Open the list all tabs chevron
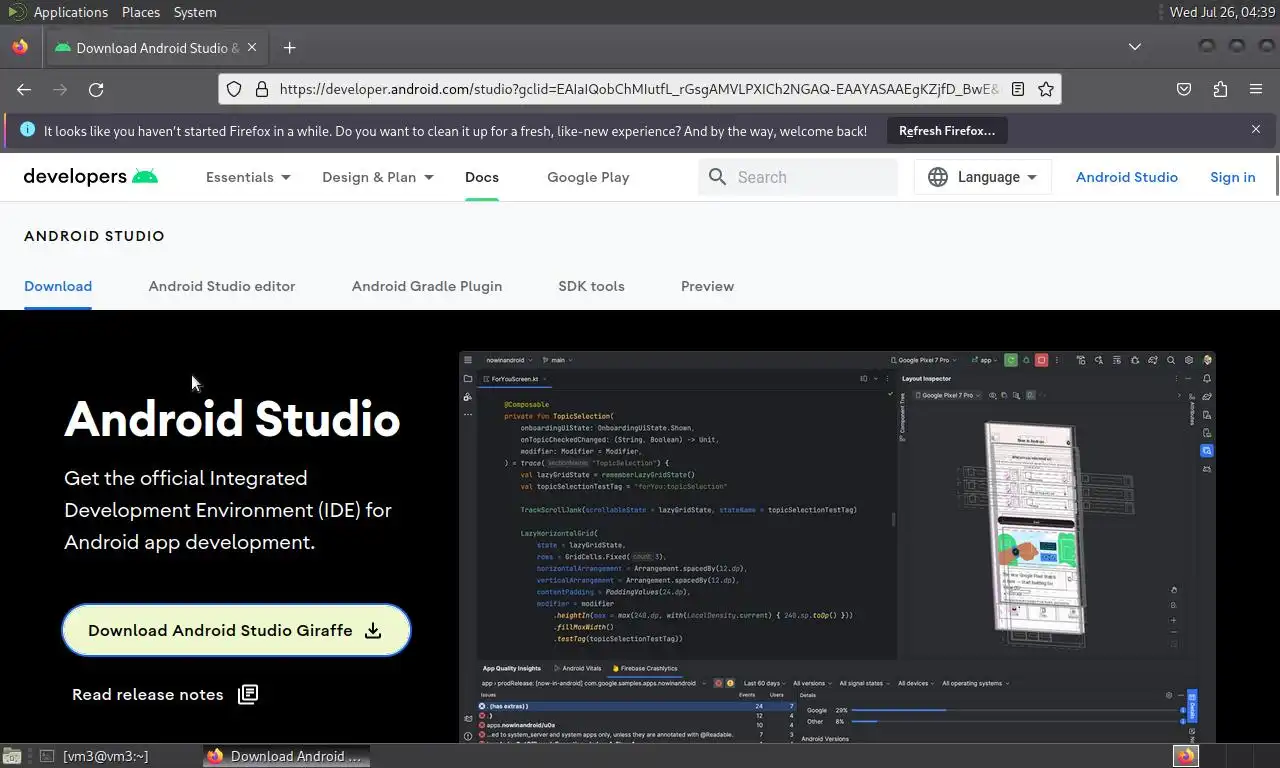Viewport: 1280px width, 768px height. [1135, 47]
